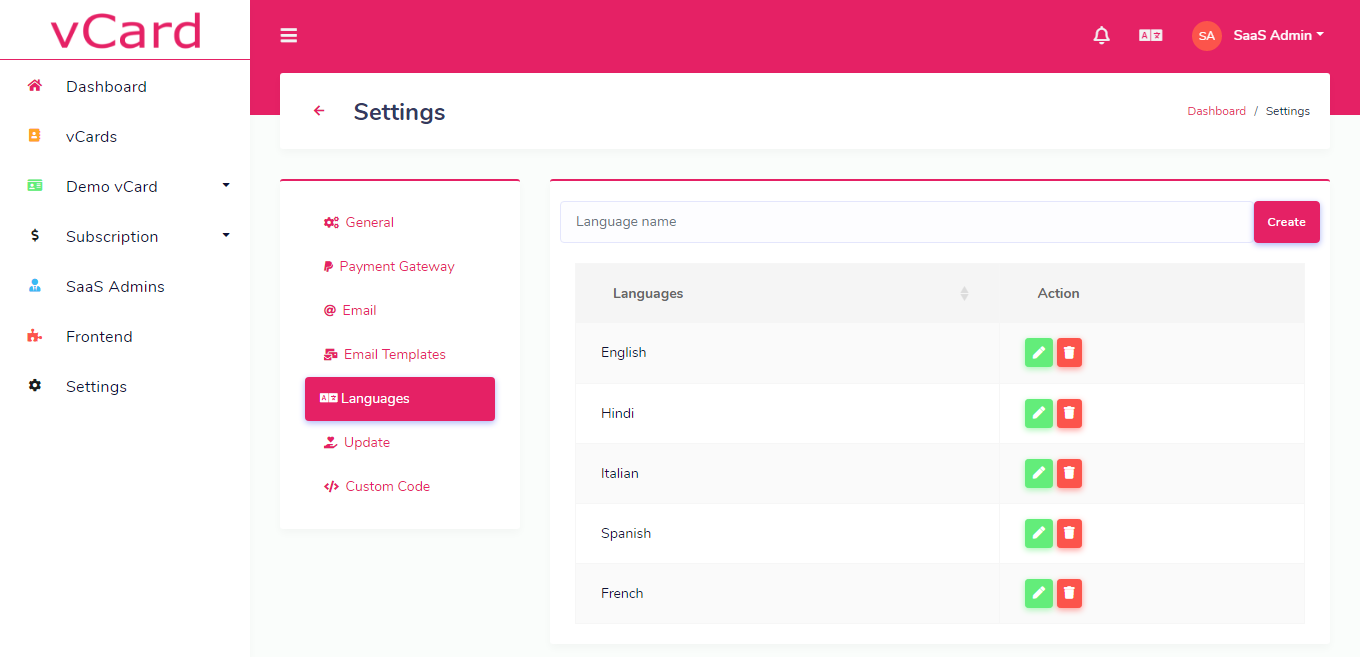Image resolution: width=1360 pixels, height=657 pixels.
Task: Switch to the Email Templates tab
Action: pyautogui.click(x=394, y=354)
